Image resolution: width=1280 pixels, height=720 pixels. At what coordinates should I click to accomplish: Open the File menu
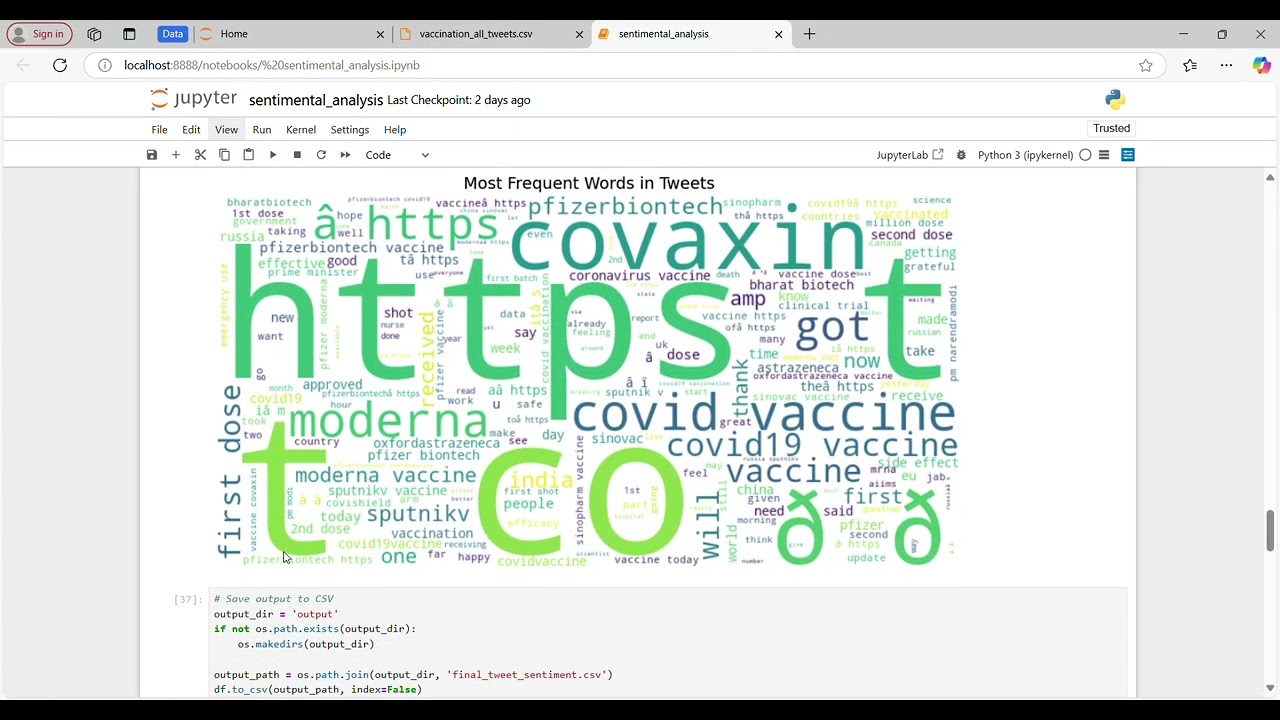[159, 130]
